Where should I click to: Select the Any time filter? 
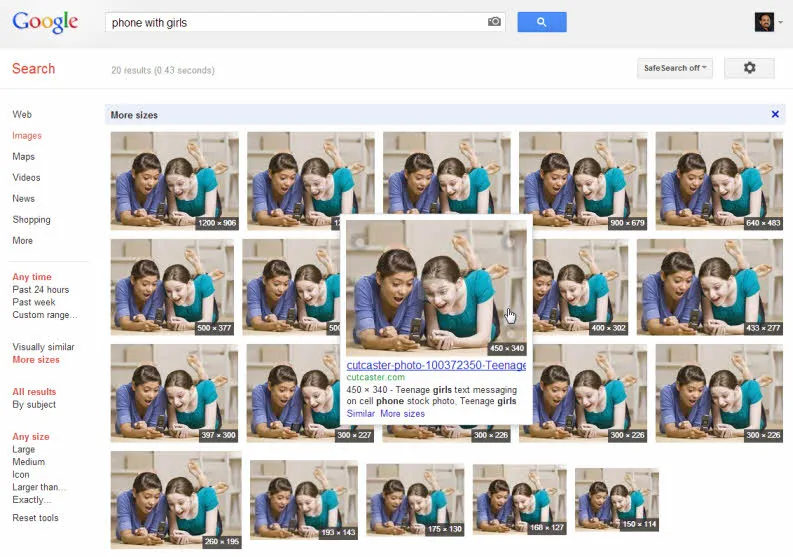coord(32,277)
